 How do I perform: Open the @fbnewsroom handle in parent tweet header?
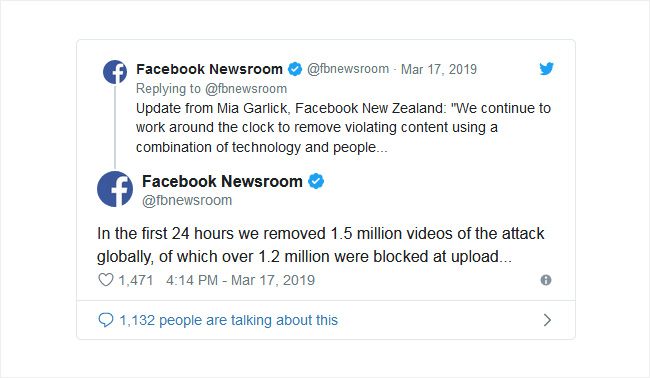click(x=348, y=69)
